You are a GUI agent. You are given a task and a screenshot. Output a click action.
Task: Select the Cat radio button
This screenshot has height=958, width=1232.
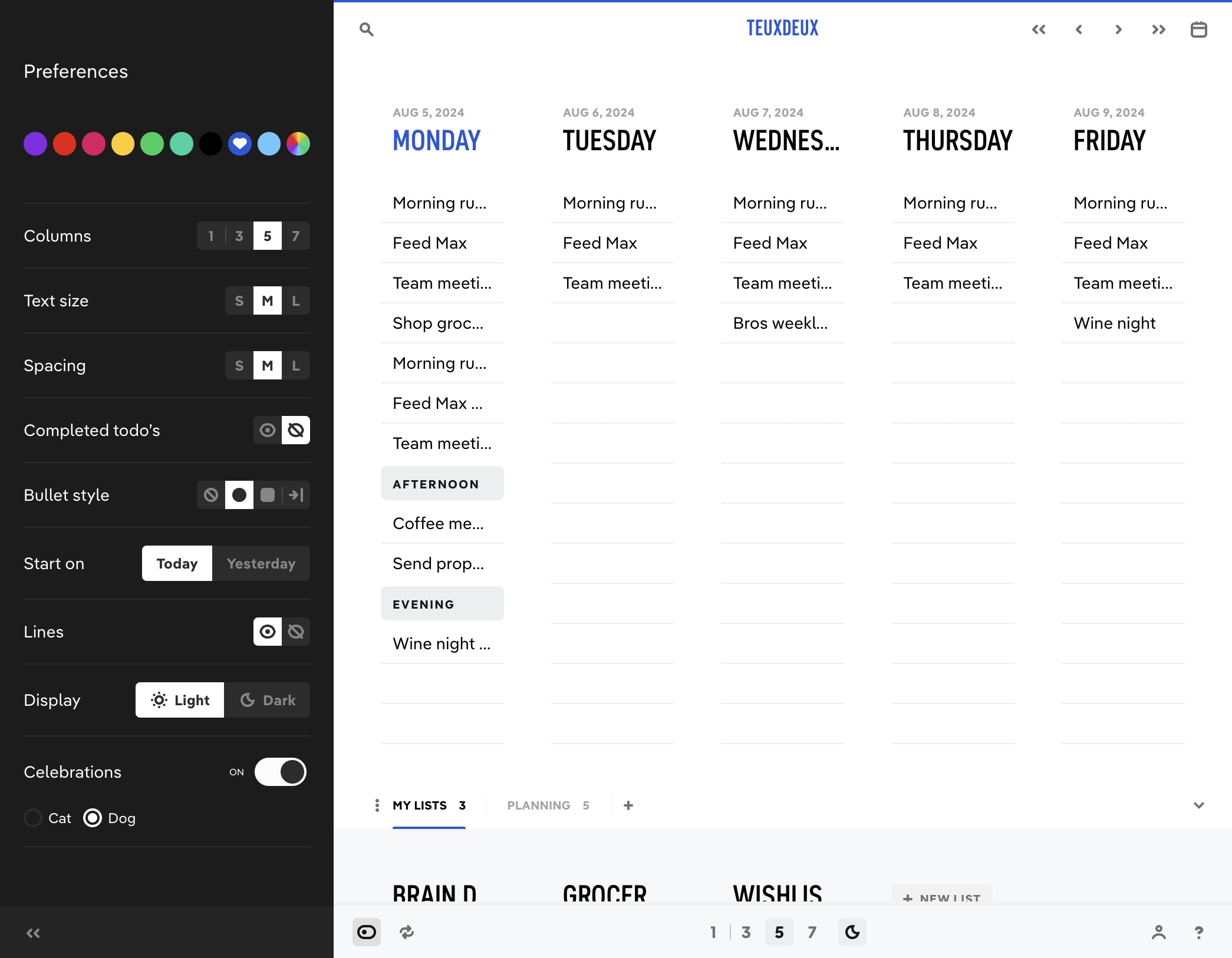[x=33, y=818]
